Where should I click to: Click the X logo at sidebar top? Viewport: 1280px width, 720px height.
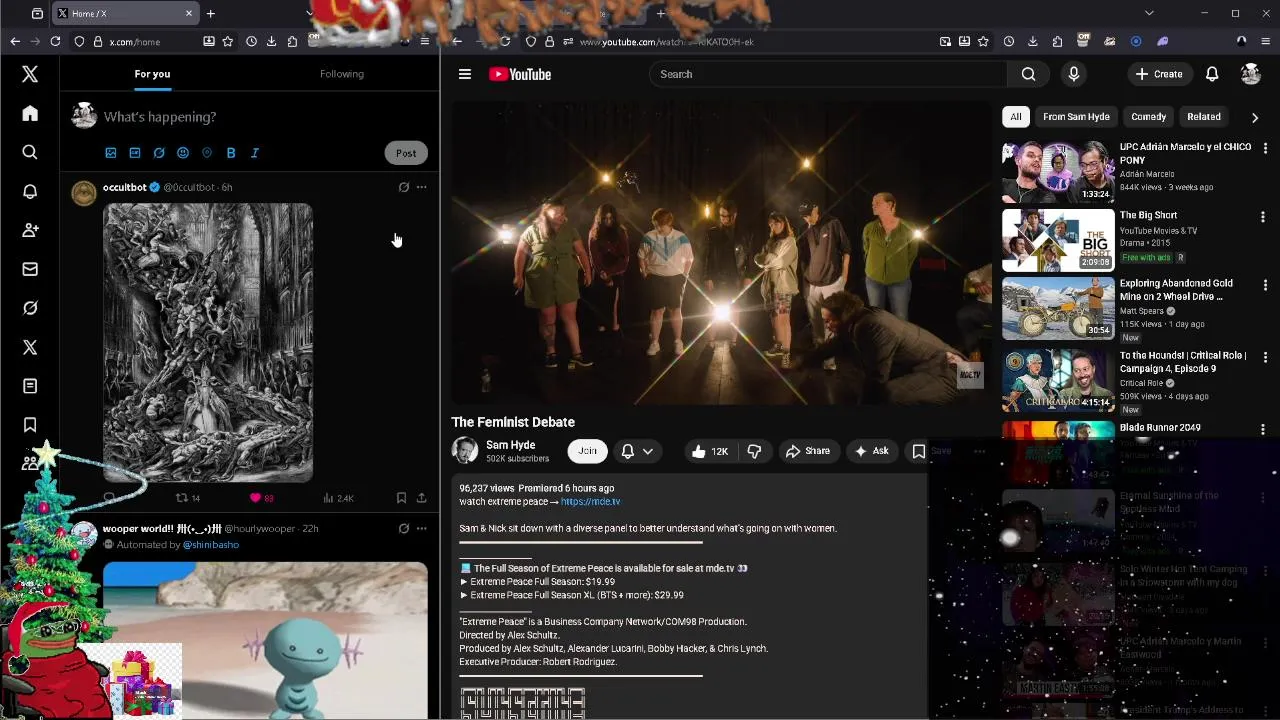[30, 74]
